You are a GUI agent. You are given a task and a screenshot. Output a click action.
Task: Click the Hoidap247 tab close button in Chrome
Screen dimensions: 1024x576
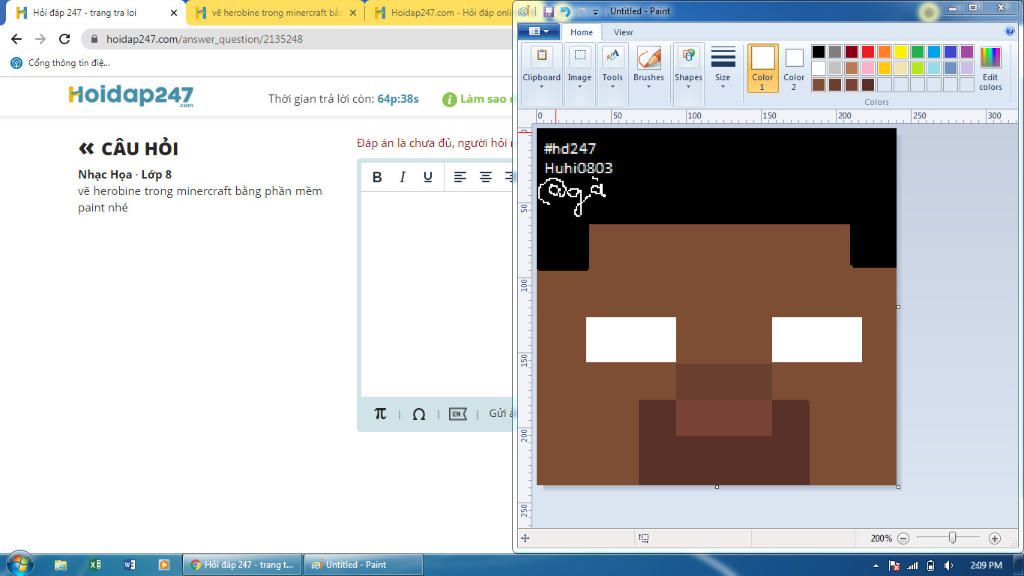click(x=174, y=12)
